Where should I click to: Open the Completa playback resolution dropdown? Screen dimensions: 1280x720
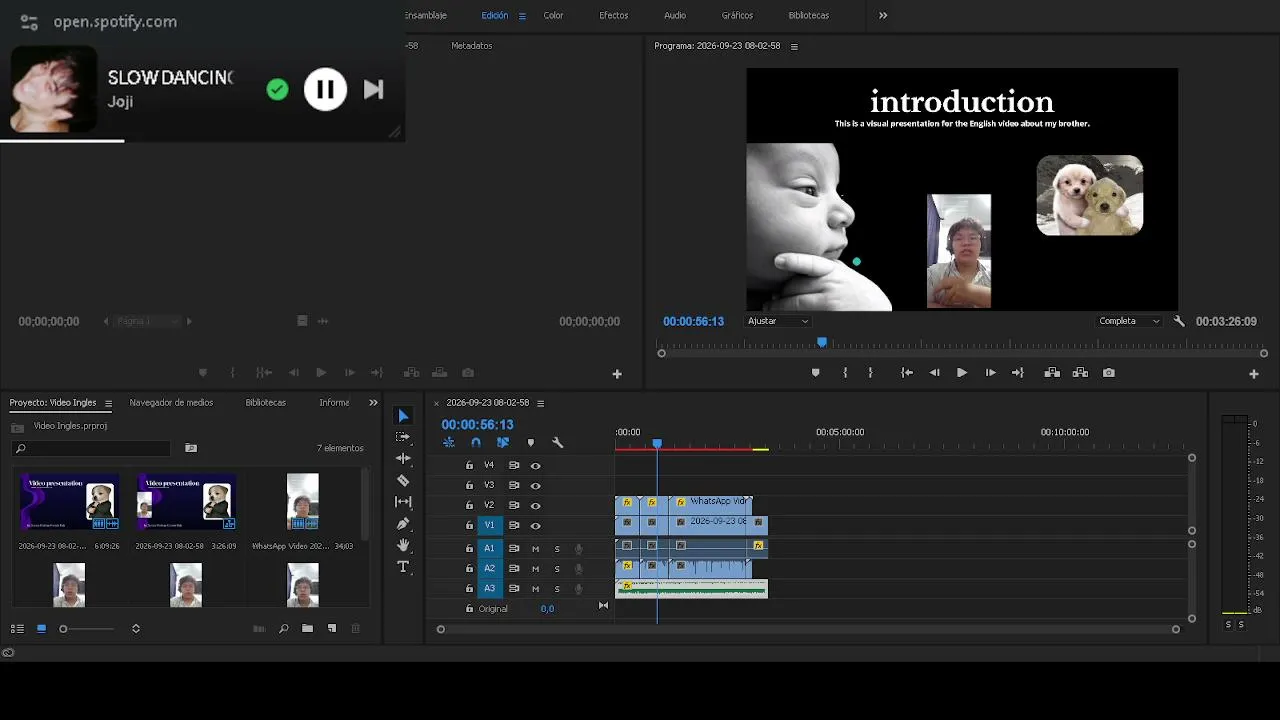tap(1129, 321)
